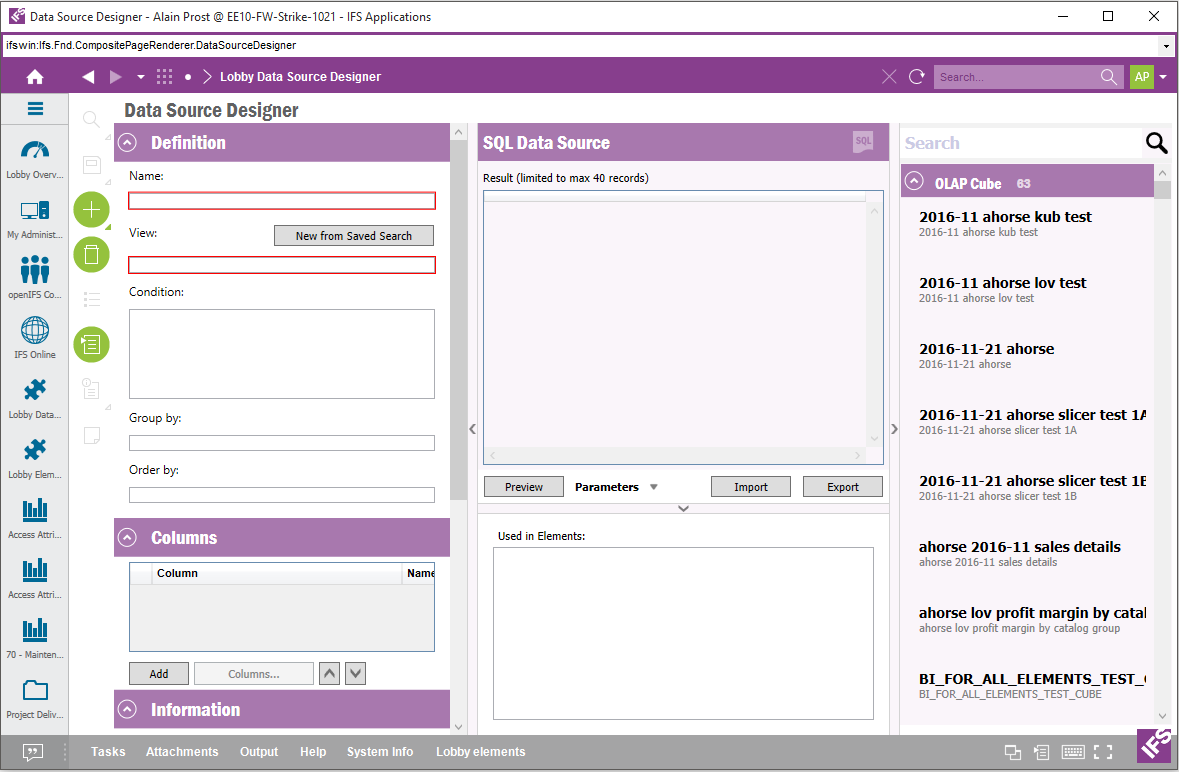Open Lobby Overview from the sidebar

pyautogui.click(x=35, y=160)
